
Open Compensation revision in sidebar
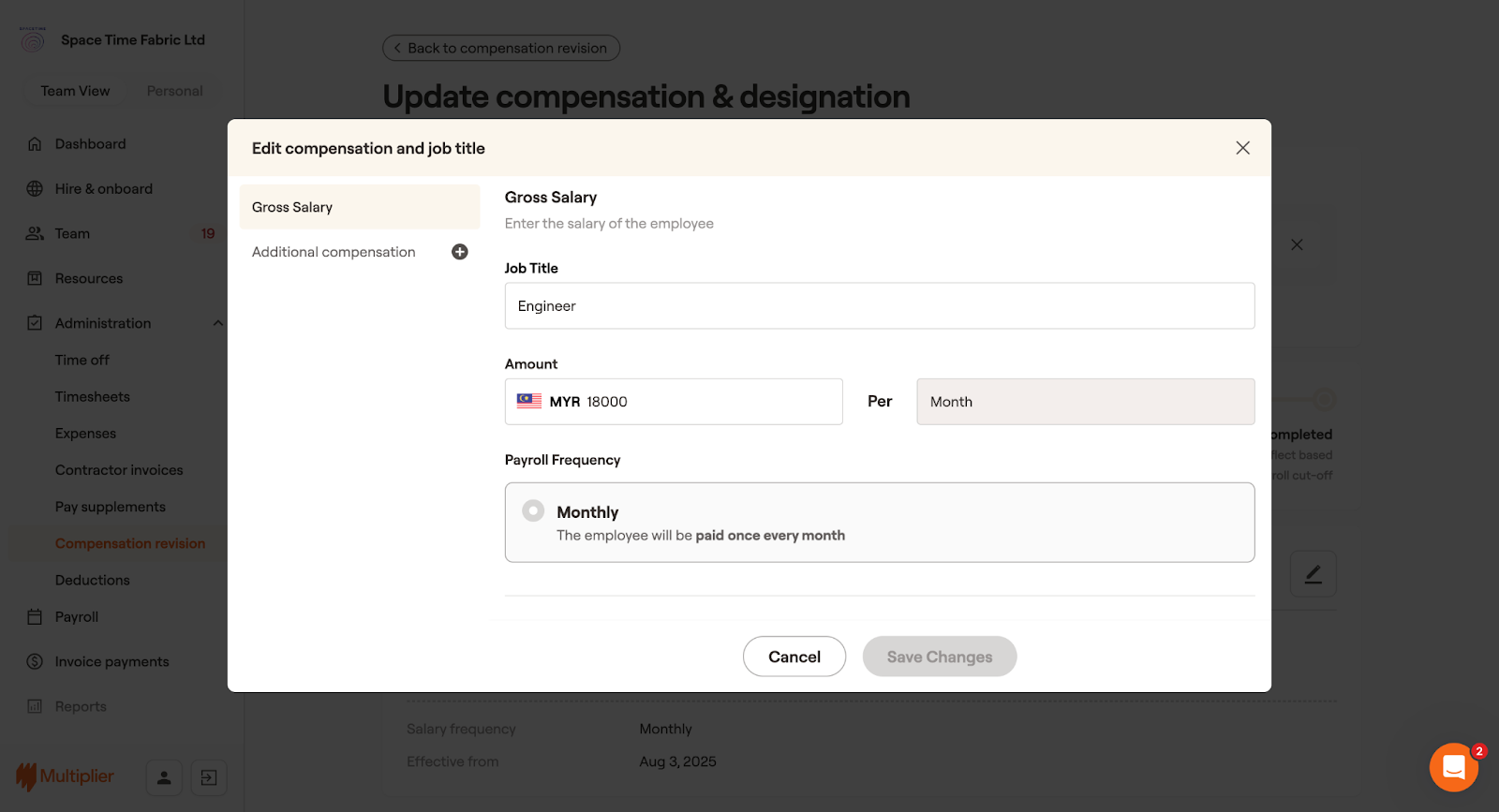point(129,543)
